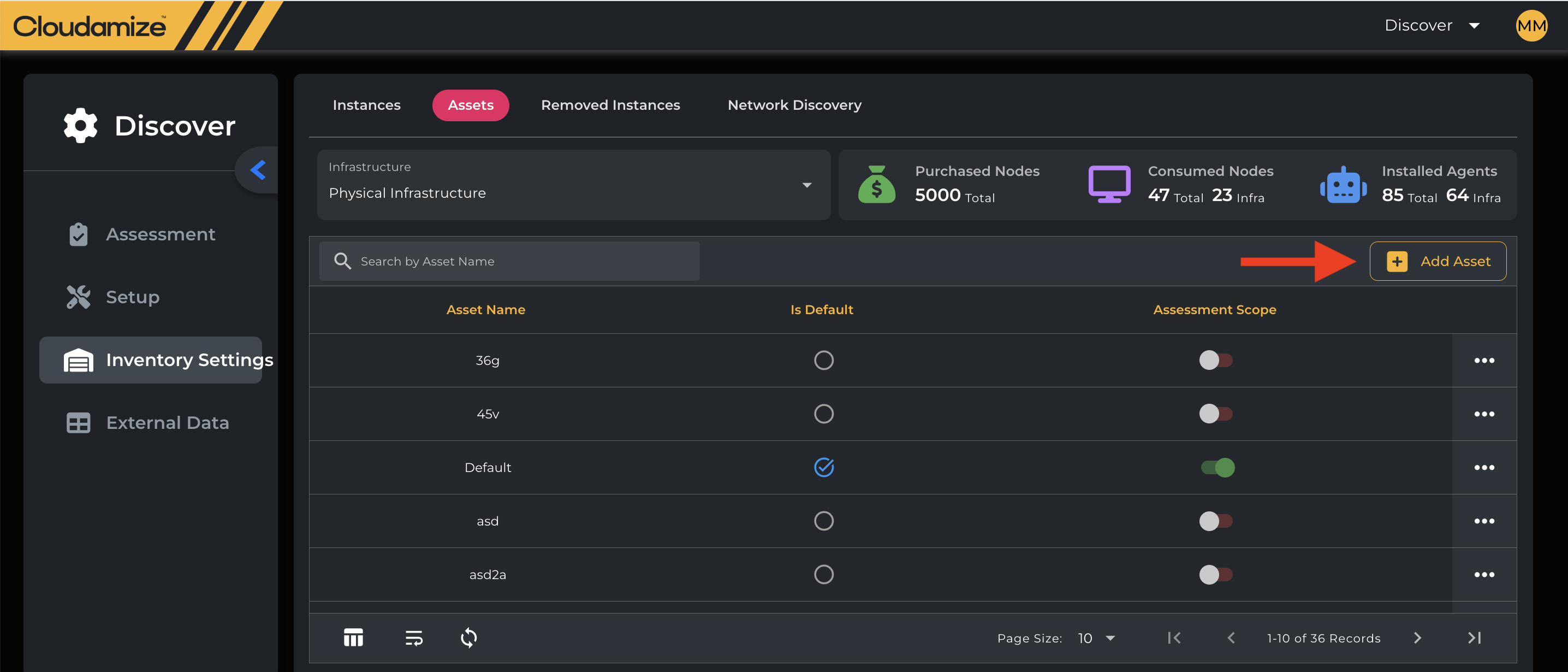This screenshot has width=1568, height=672.
Task: Open External Data in sidebar
Action: [x=167, y=423]
